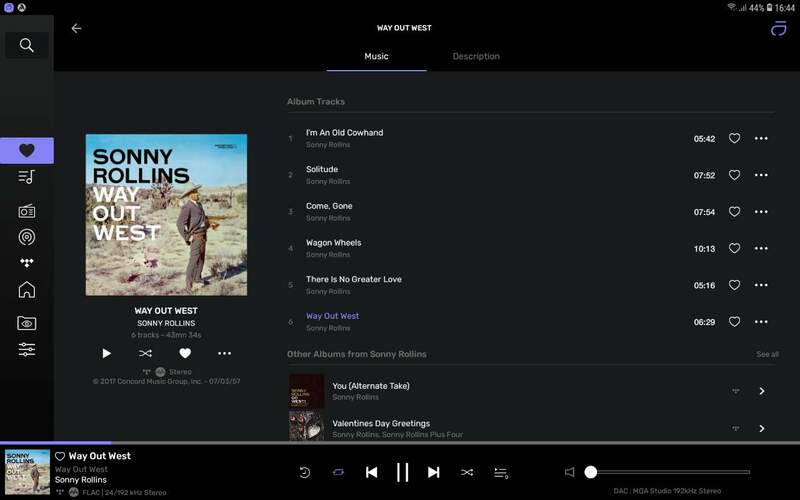Switch to the Description tab

476,56
